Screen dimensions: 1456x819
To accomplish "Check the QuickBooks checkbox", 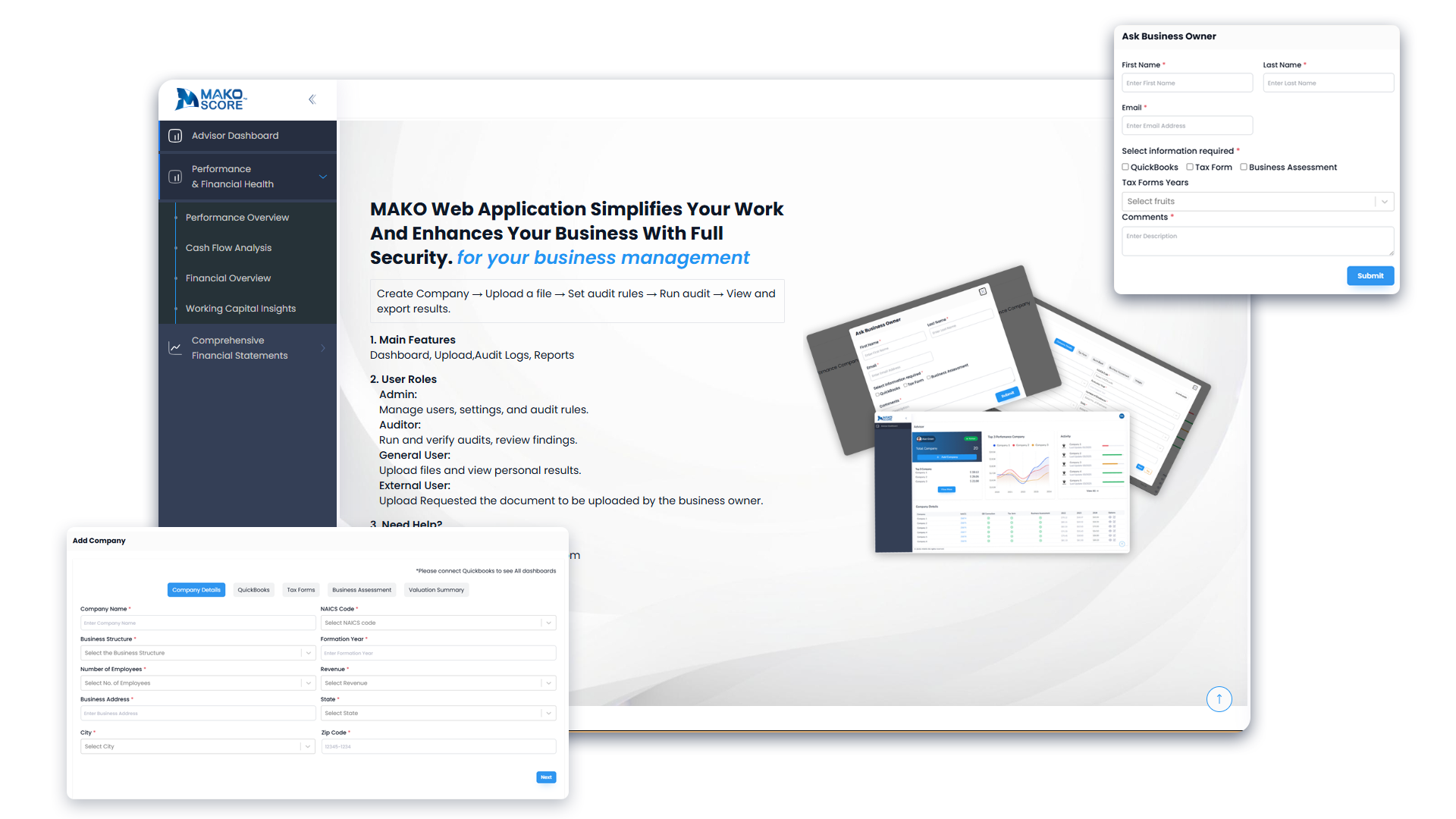I will click(x=1125, y=167).
